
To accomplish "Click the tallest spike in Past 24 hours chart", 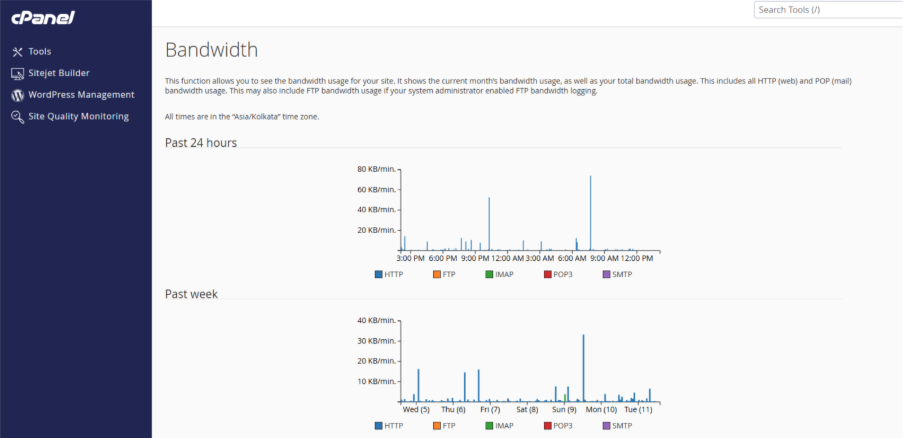I will click(590, 210).
